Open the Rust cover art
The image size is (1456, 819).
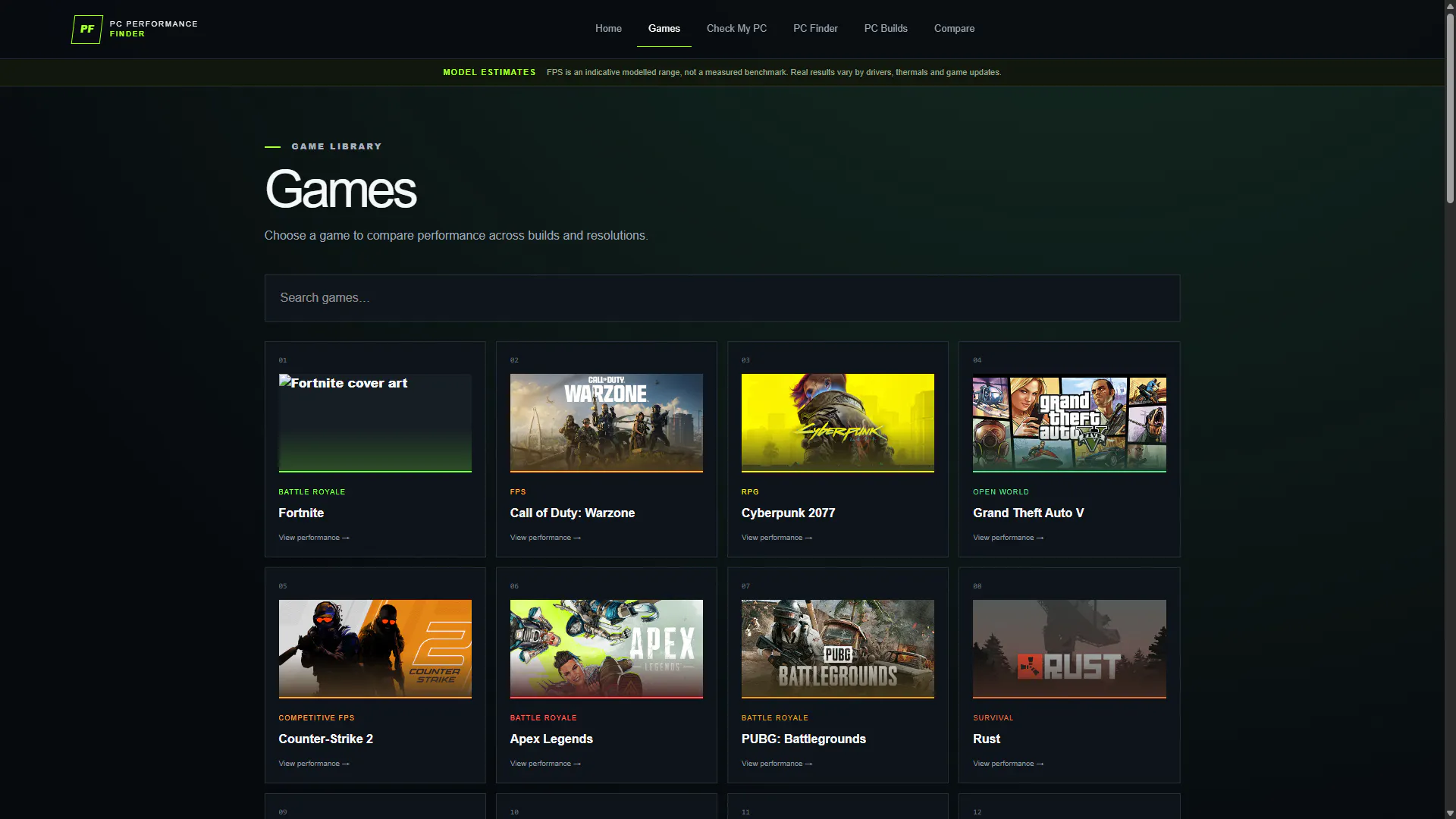pos(1069,648)
